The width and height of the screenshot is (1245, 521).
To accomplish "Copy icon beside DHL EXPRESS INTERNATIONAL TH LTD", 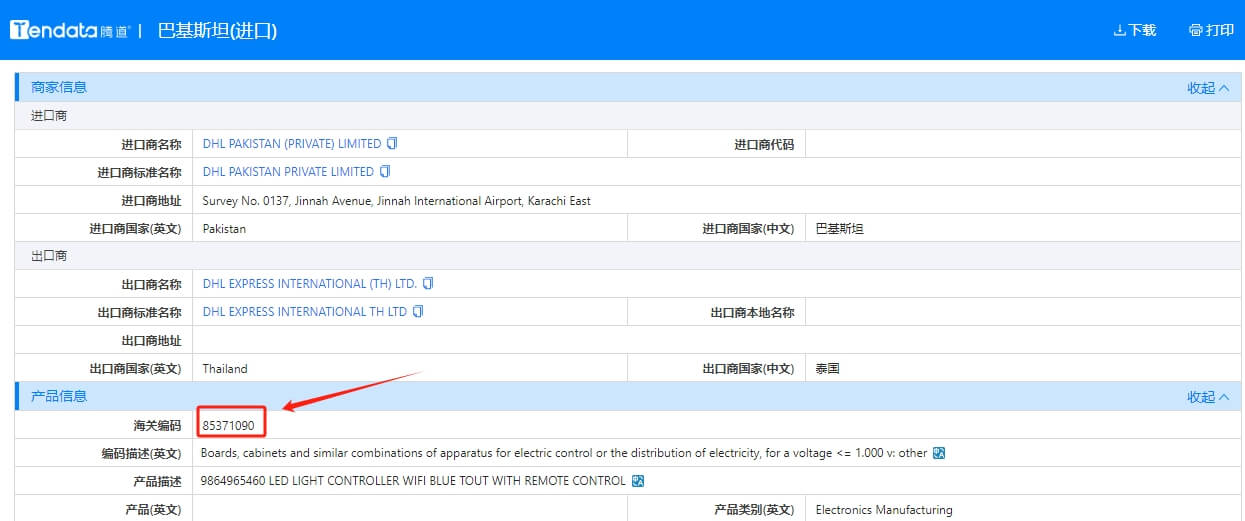I will pyautogui.click(x=418, y=312).
